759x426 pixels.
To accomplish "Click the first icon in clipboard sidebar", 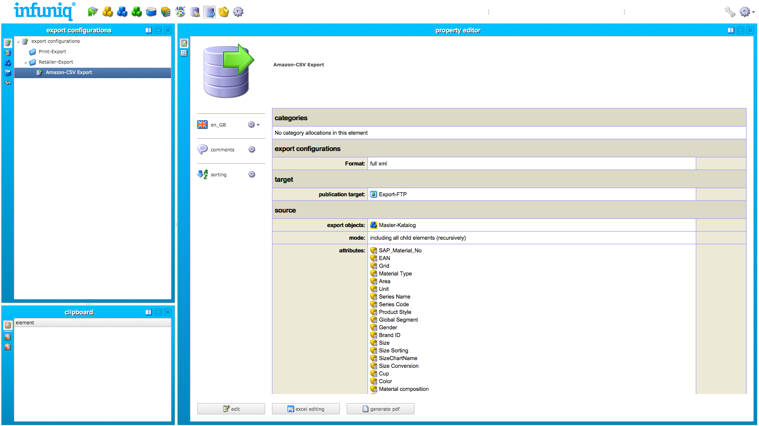I will (x=8, y=325).
